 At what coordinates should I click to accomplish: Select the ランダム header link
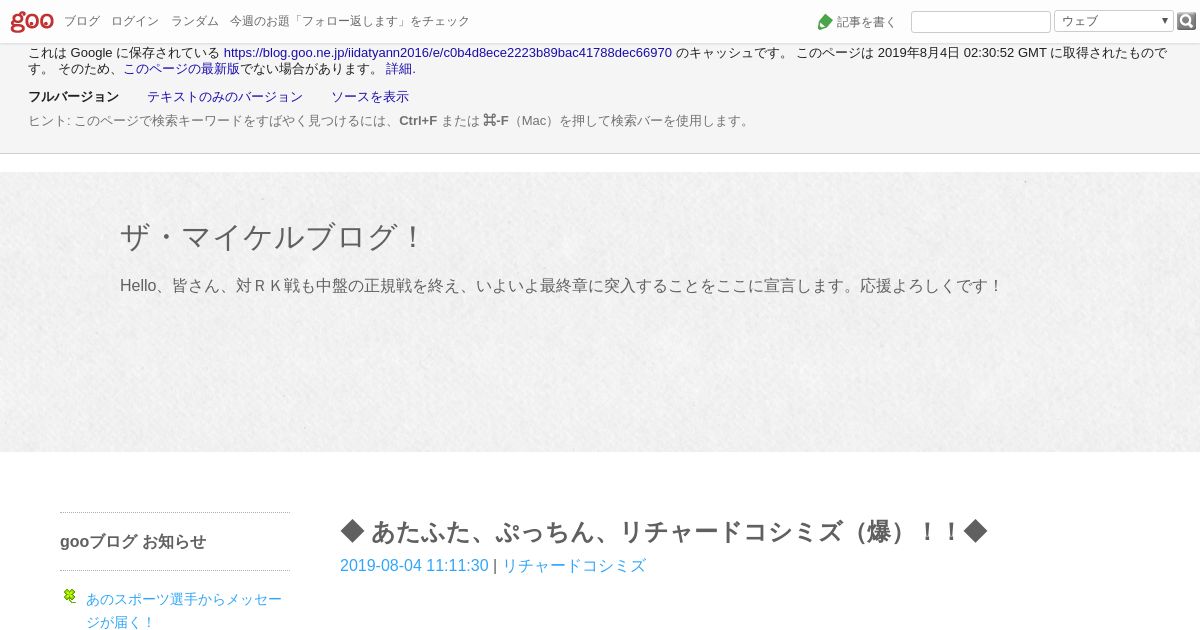pos(194,21)
